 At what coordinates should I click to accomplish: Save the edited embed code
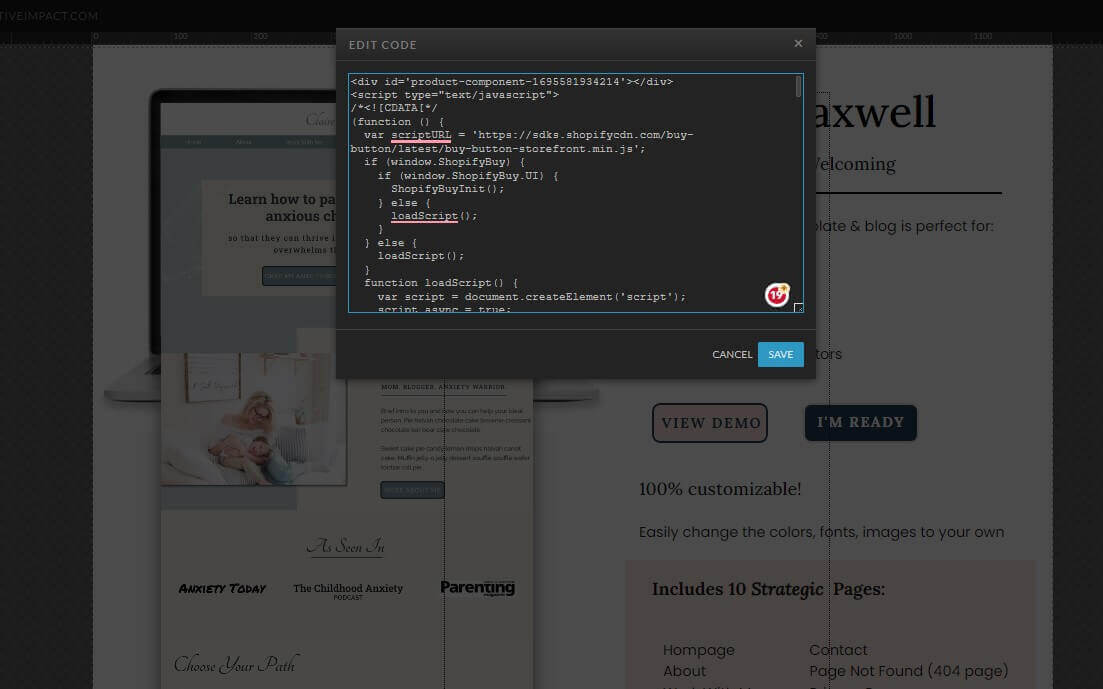pos(780,354)
